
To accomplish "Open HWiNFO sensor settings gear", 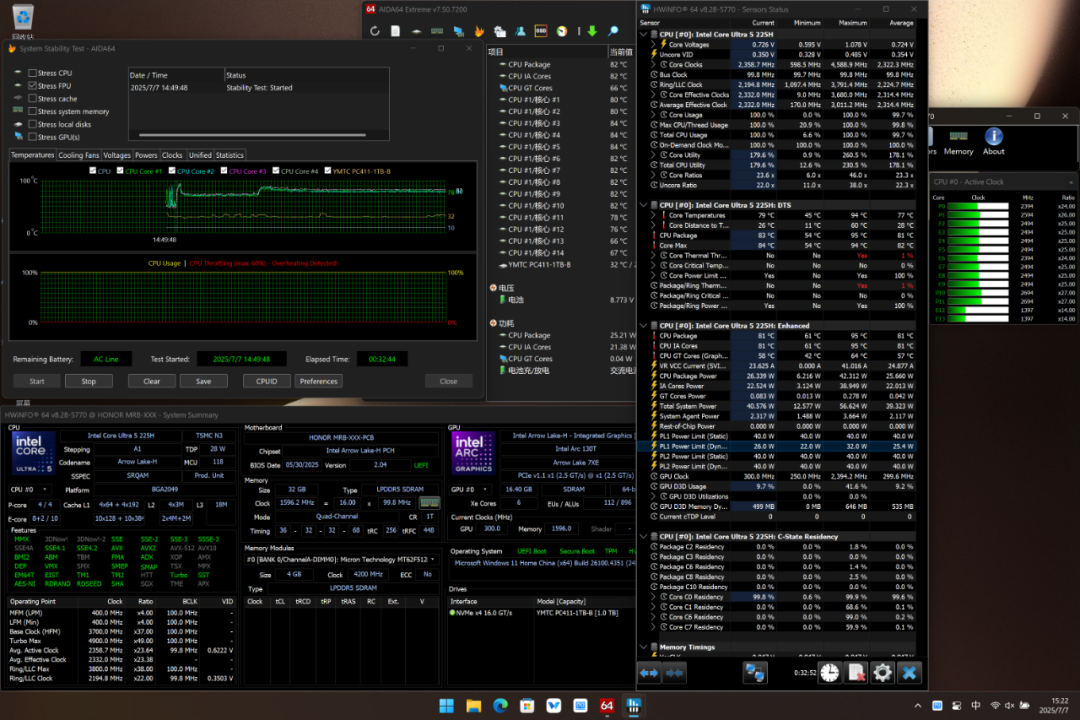I will 882,673.
